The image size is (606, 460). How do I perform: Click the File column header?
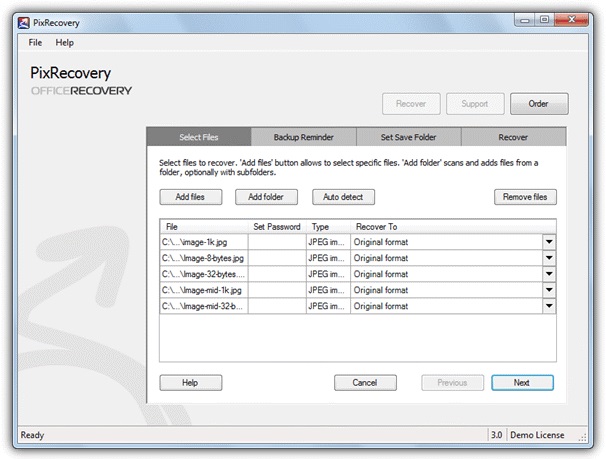coord(204,227)
